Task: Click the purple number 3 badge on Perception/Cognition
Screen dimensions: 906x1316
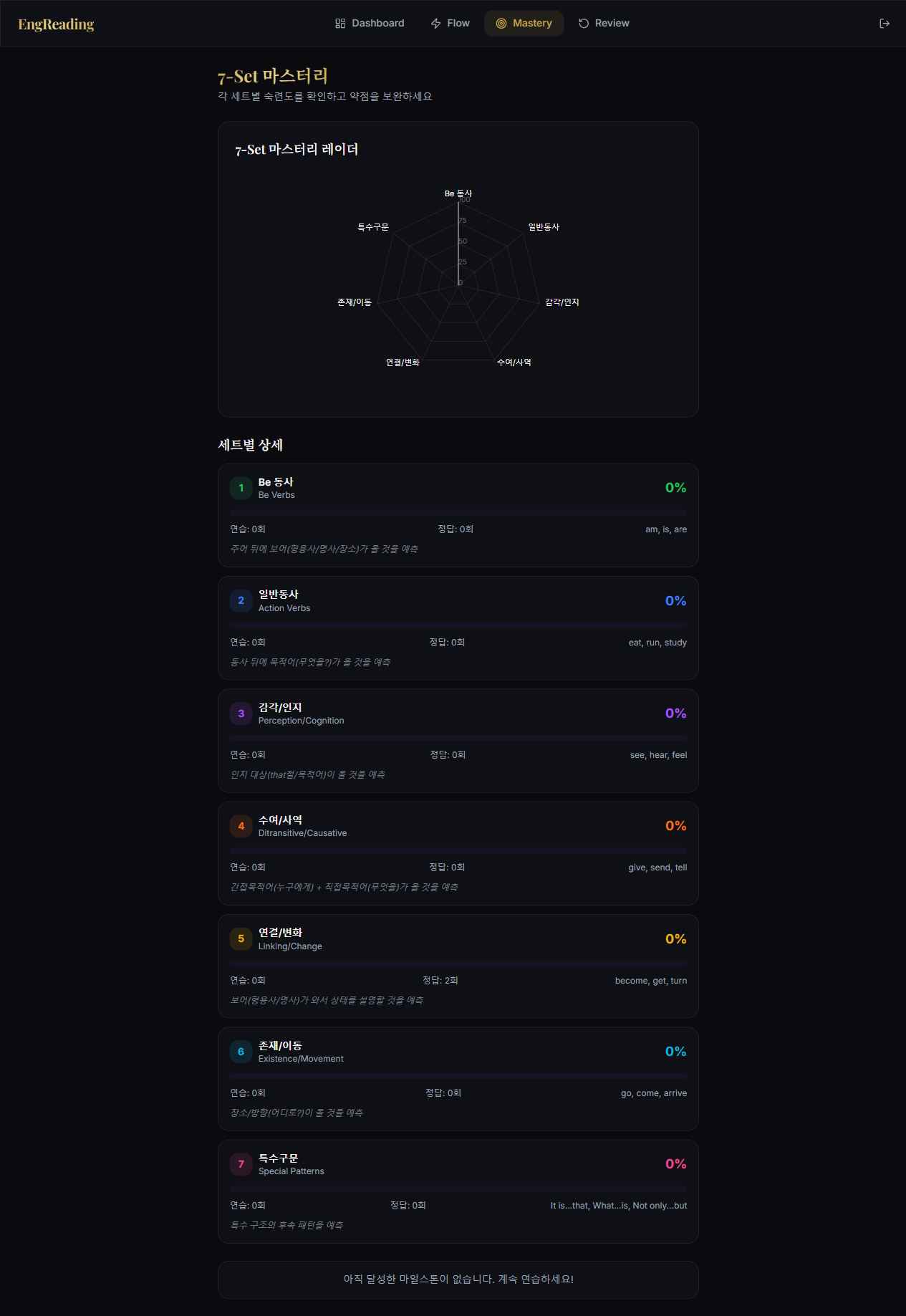Action: 241,714
